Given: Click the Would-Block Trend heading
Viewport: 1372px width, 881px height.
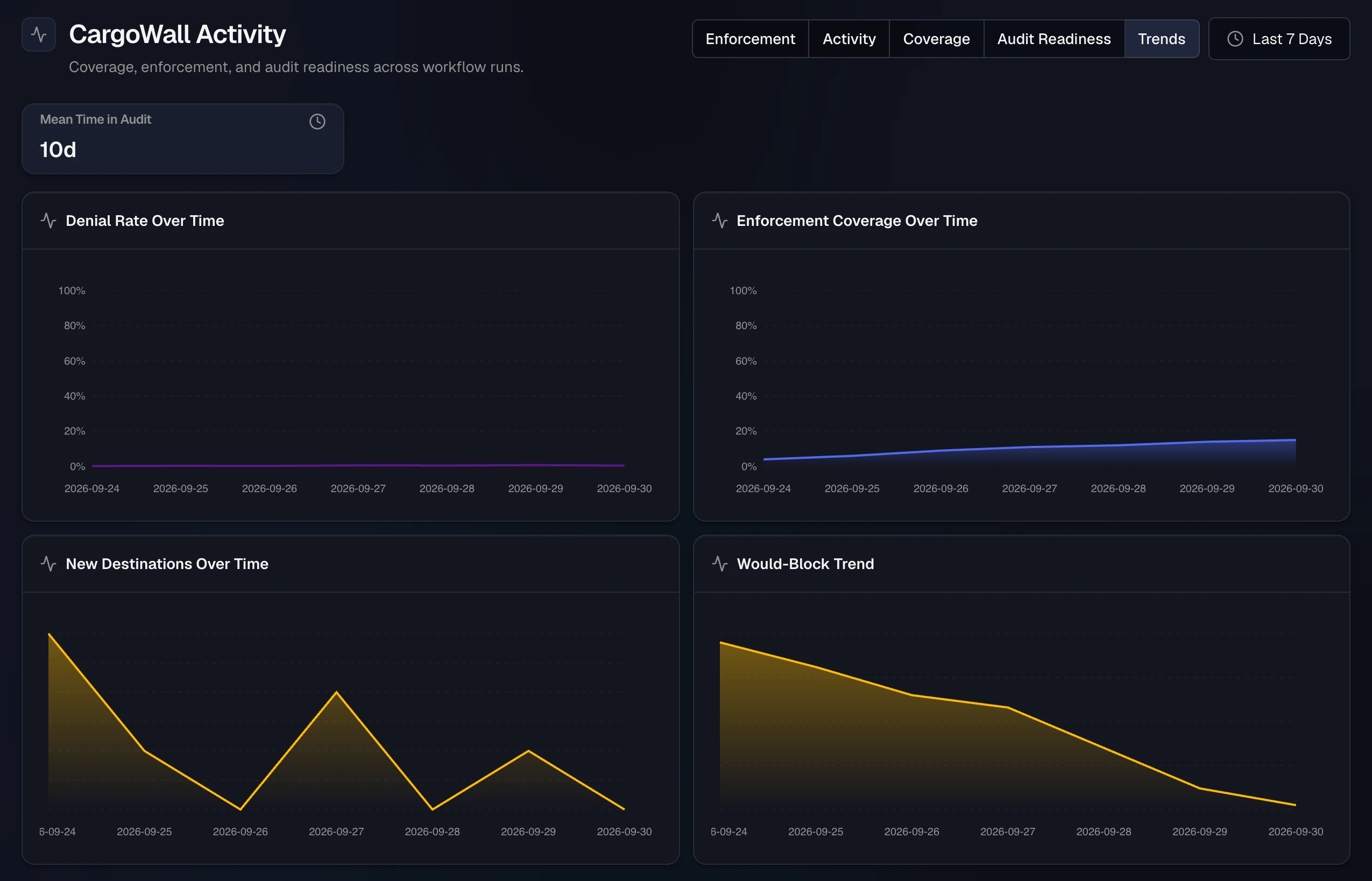Looking at the screenshot, I should 805,564.
